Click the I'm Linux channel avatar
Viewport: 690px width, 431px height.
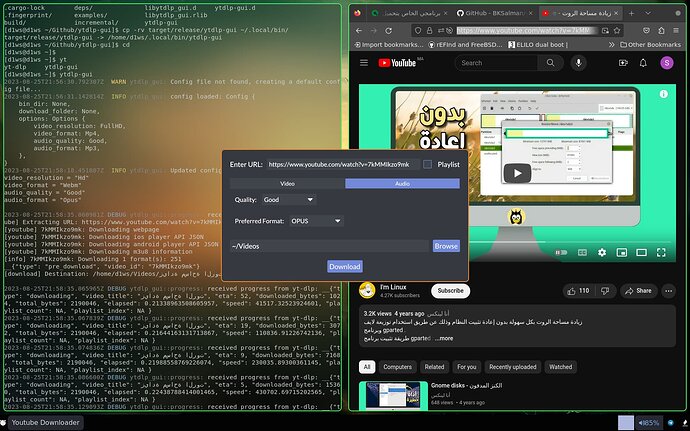point(367,290)
